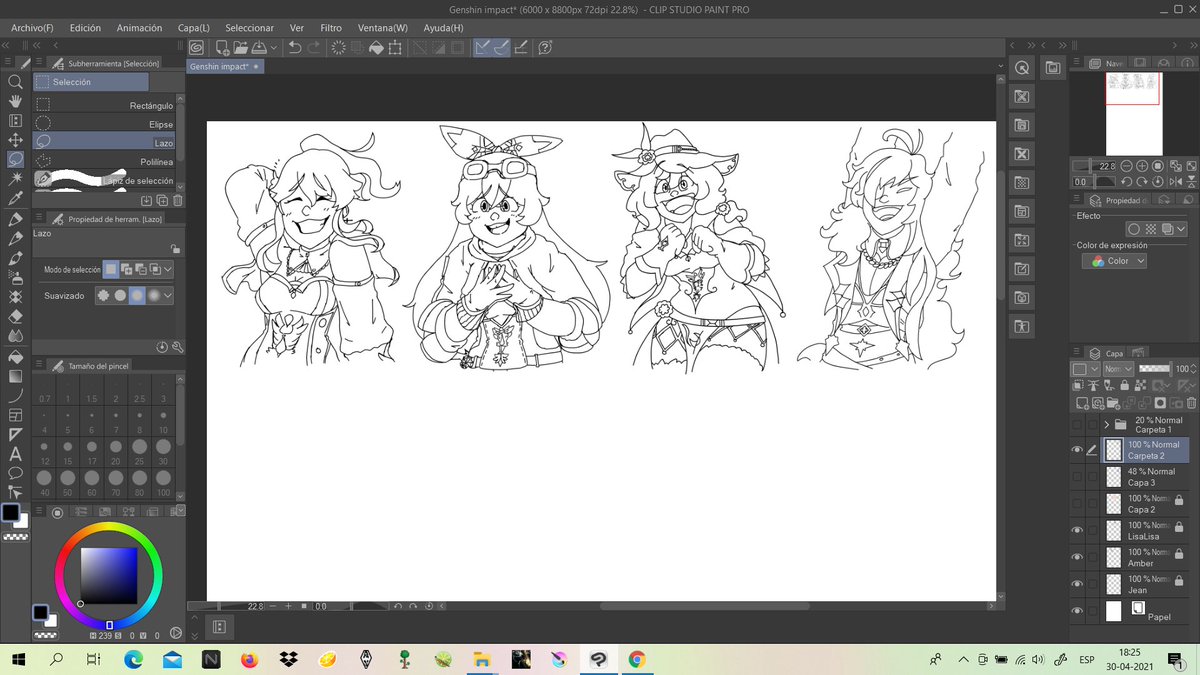The image size is (1200, 675).
Task: Open Chrome from the Windows taskbar
Action: 636,659
